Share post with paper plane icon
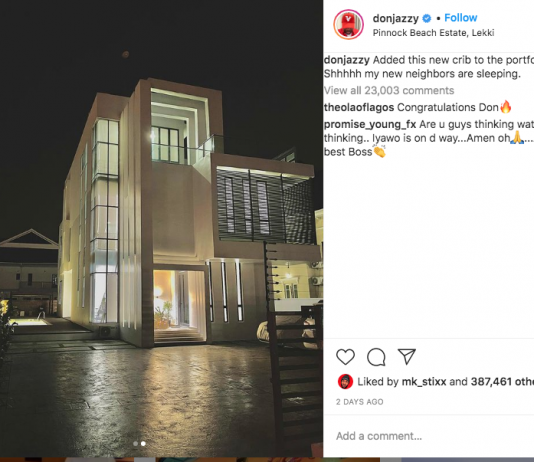Image resolution: width=534 pixels, height=462 pixels. 407,356
